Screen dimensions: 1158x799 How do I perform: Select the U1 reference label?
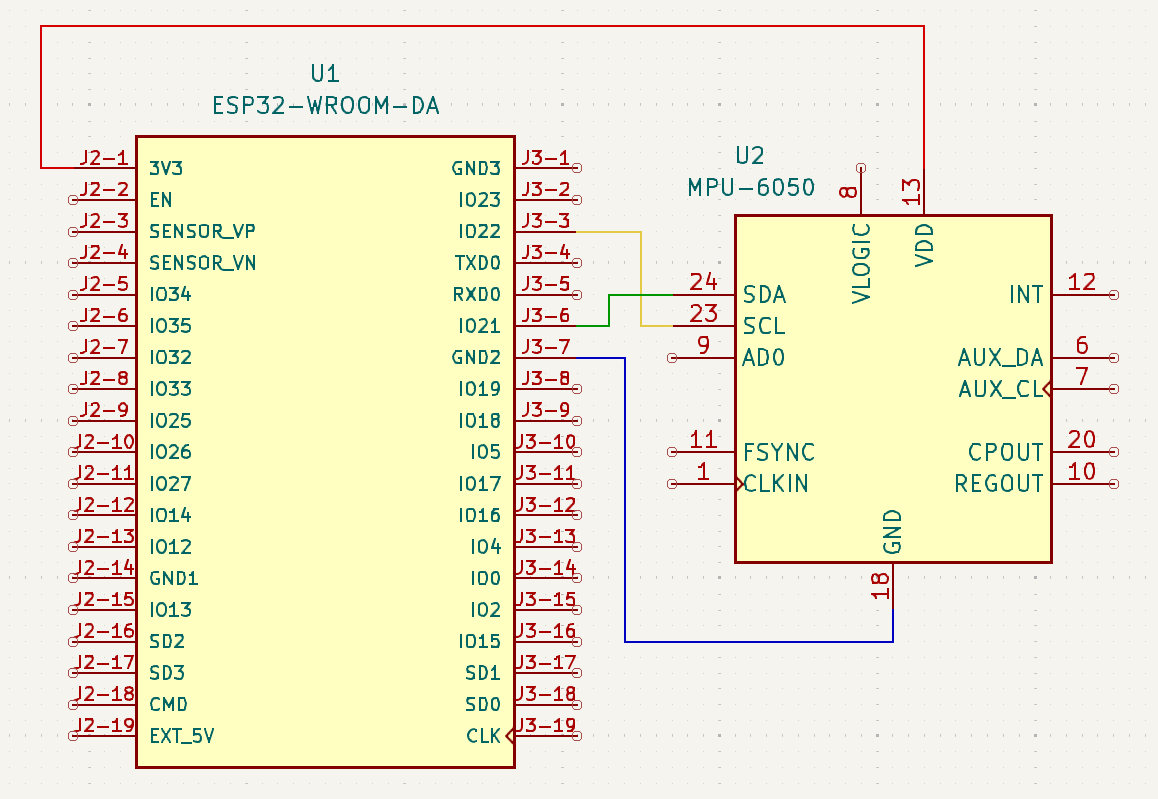point(325,74)
